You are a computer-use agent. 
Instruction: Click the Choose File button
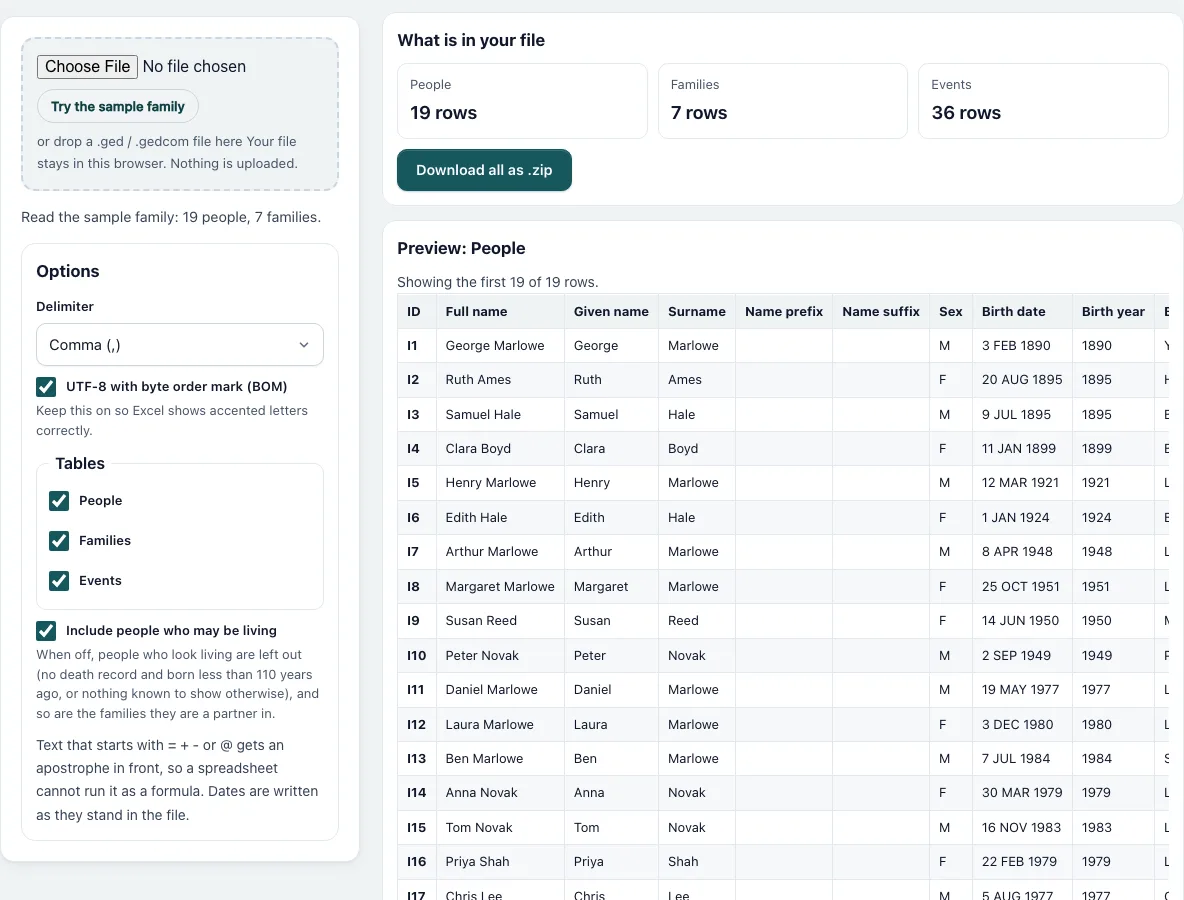pyautogui.click(x=88, y=66)
